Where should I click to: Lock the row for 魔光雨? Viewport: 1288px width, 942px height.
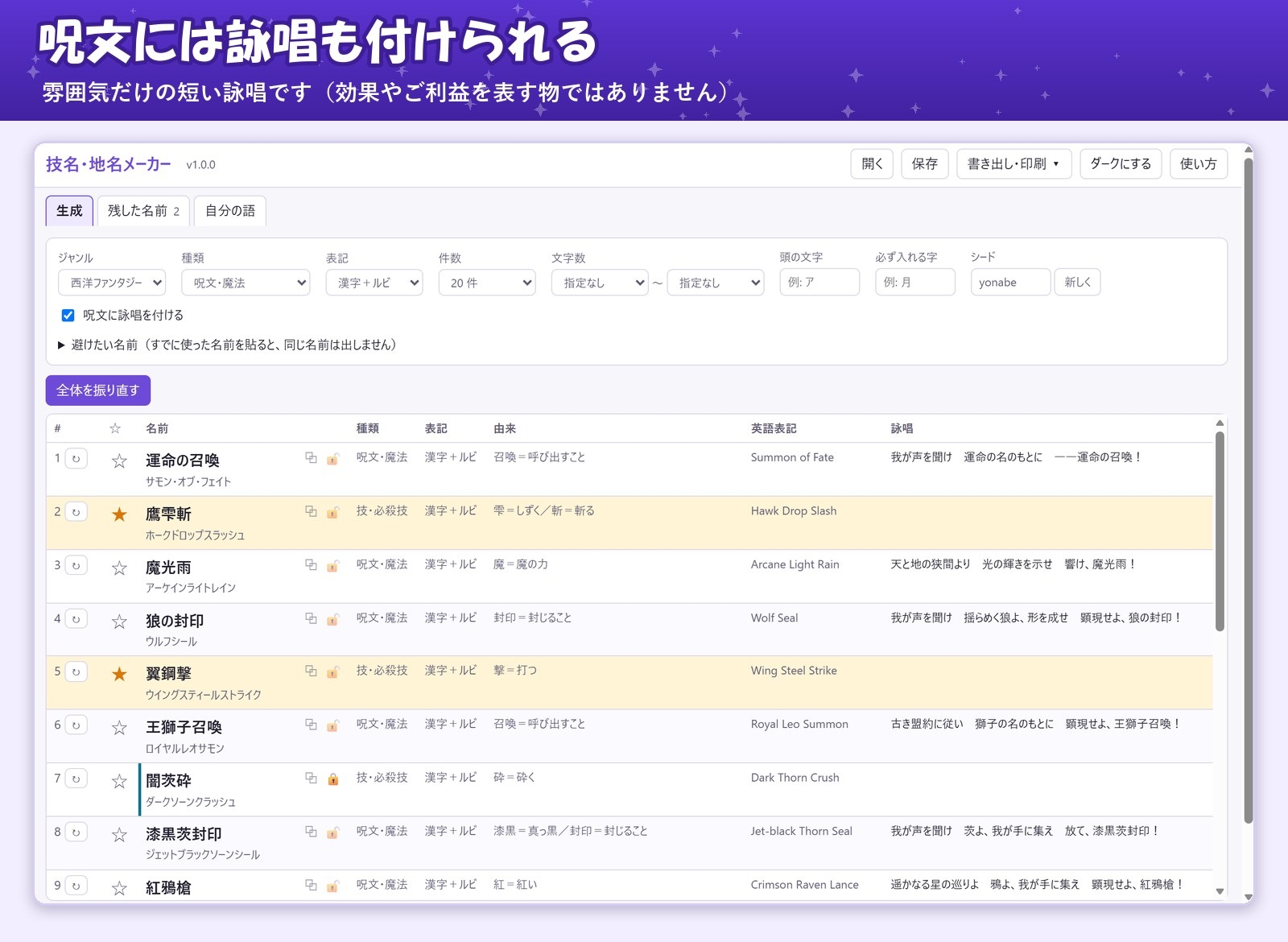coord(332,566)
